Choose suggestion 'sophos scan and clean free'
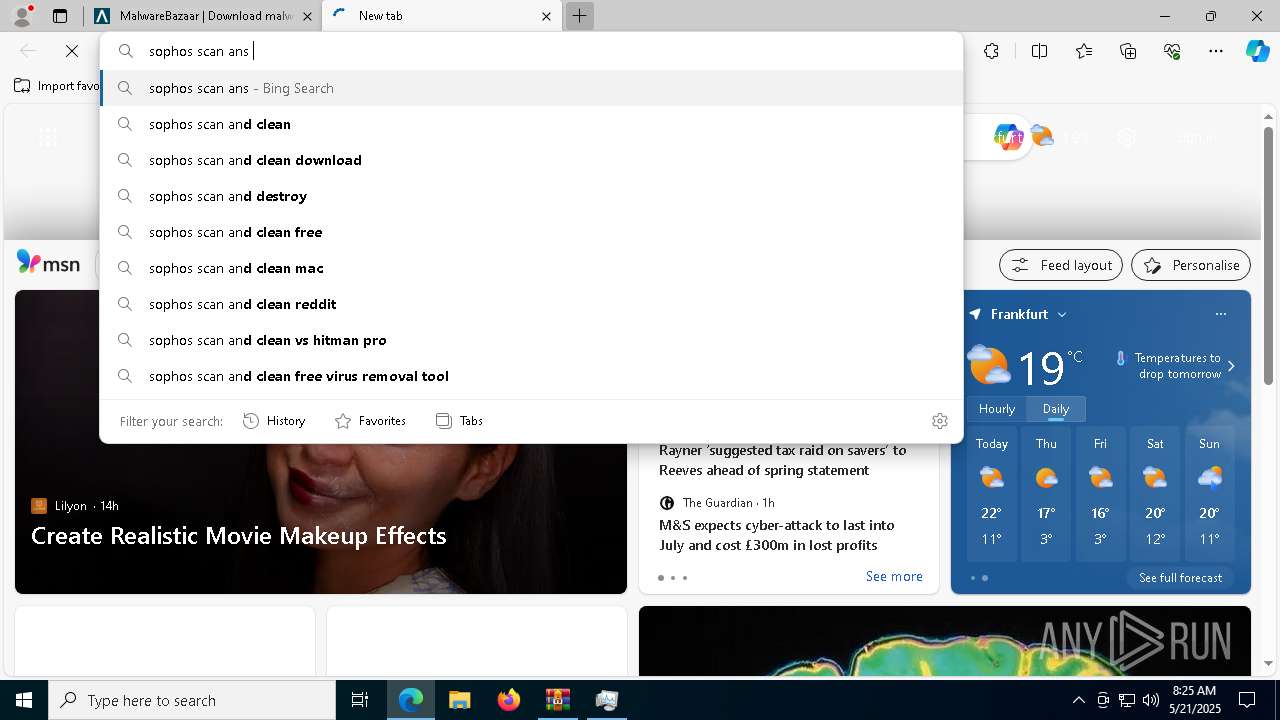 pyautogui.click(x=532, y=232)
